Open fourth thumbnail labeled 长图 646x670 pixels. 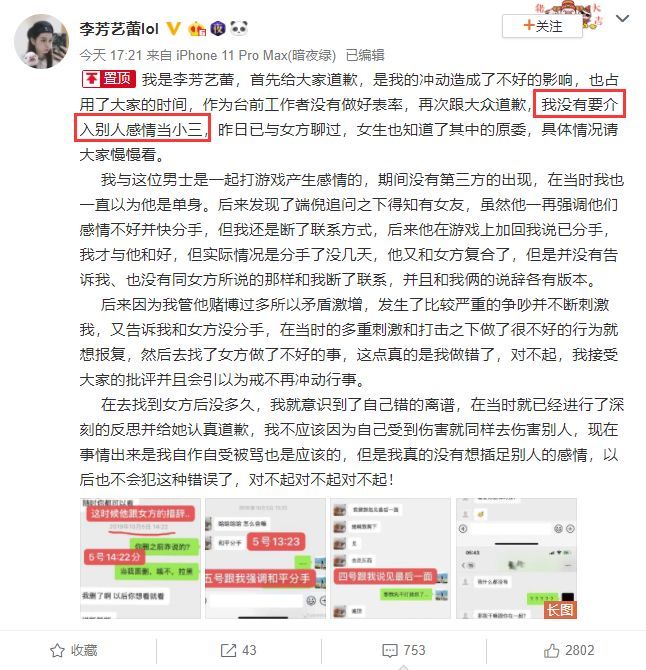pos(516,558)
